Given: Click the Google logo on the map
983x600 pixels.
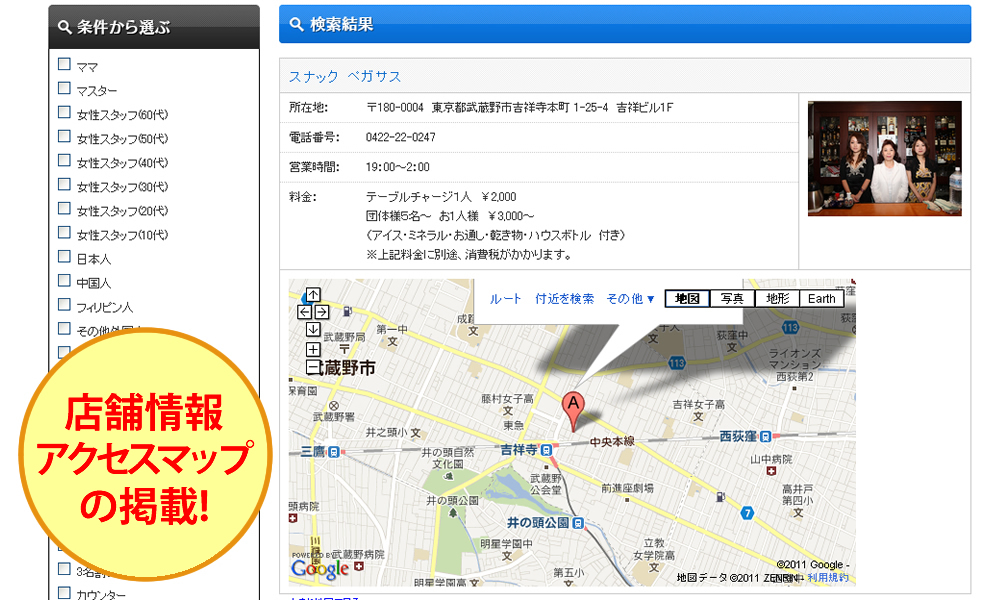Looking at the screenshot, I should 320,568.
